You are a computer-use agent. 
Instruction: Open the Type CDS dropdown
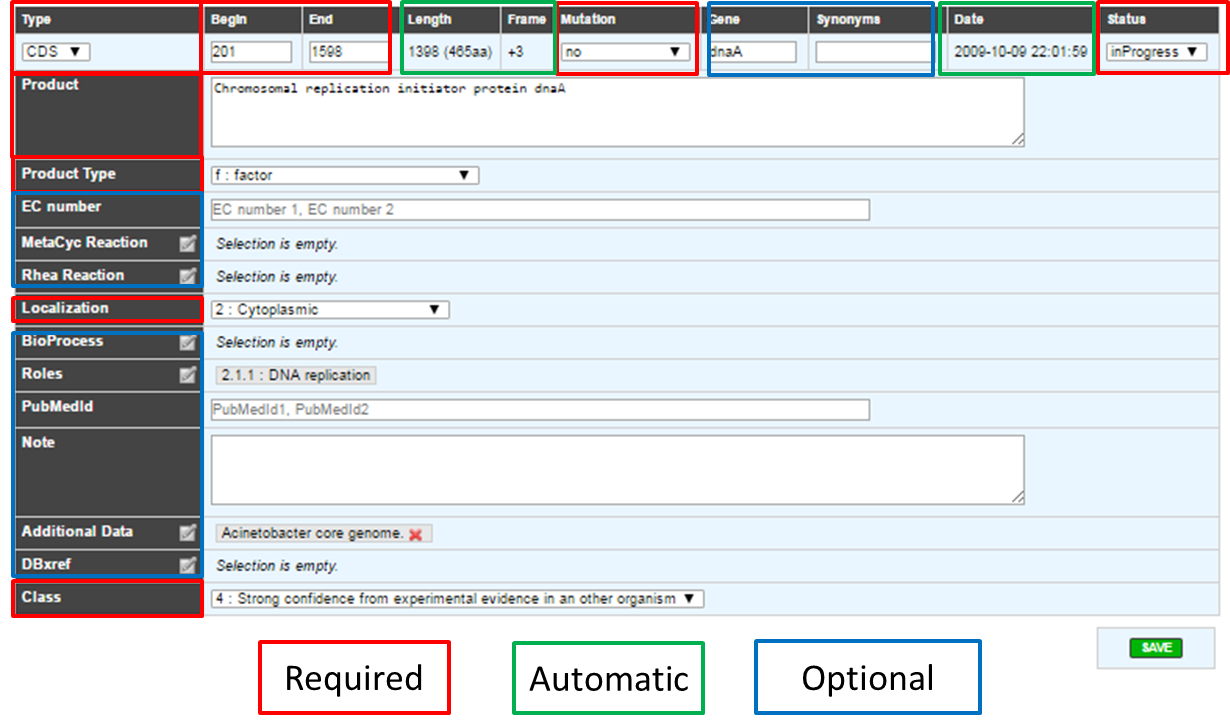[x=56, y=52]
